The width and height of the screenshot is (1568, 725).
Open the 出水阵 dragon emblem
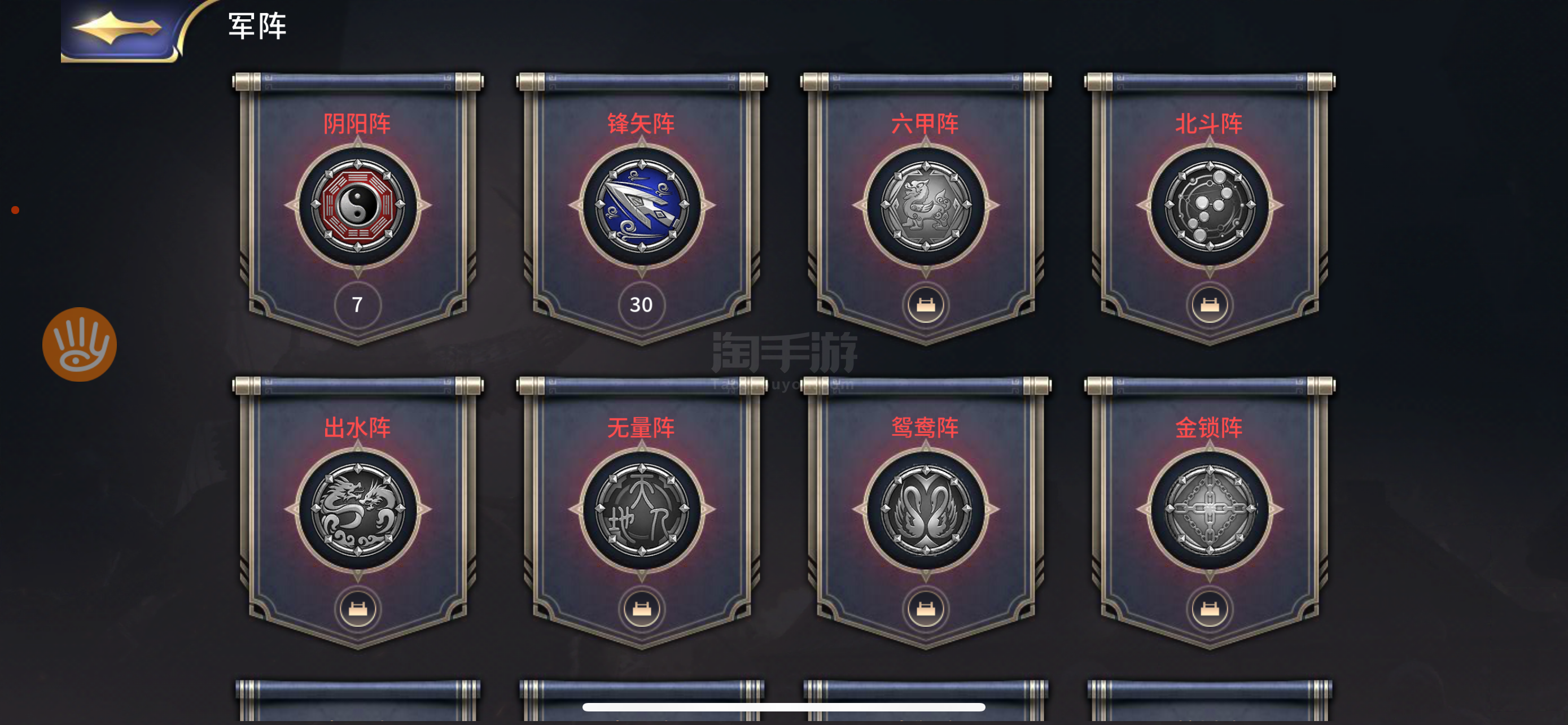[358, 509]
